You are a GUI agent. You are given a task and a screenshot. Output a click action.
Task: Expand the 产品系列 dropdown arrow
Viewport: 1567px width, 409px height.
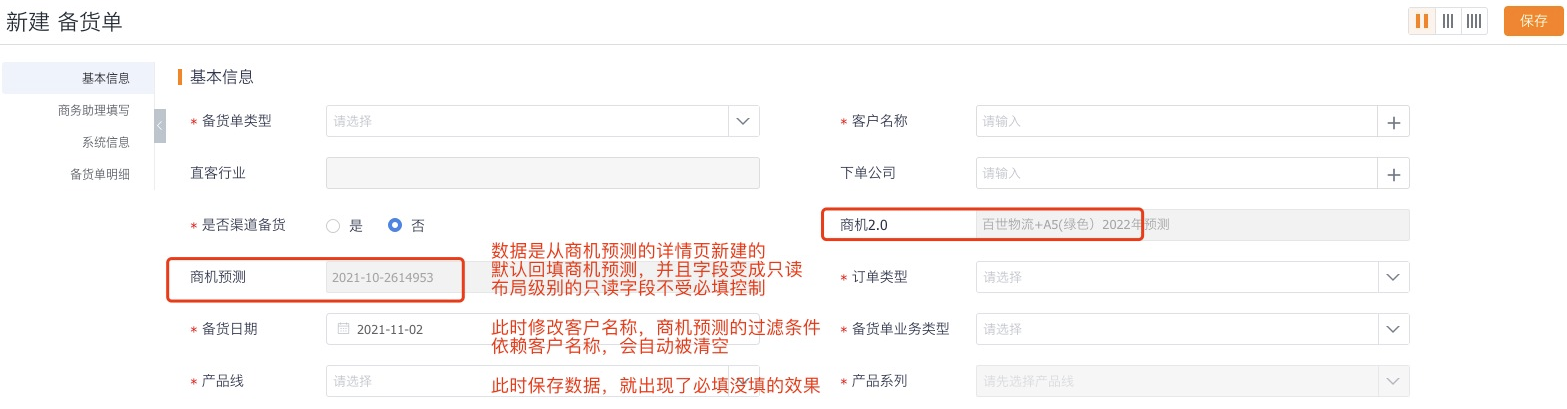pos(1393,381)
